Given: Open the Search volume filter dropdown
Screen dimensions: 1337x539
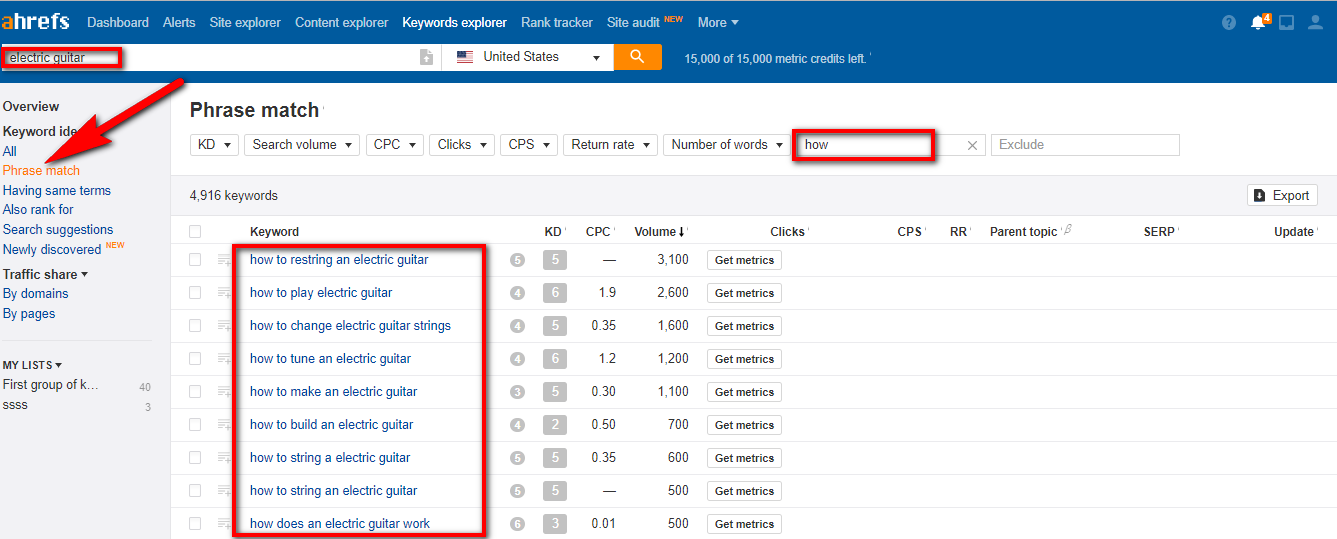Looking at the screenshot, I should coord(302,145).
